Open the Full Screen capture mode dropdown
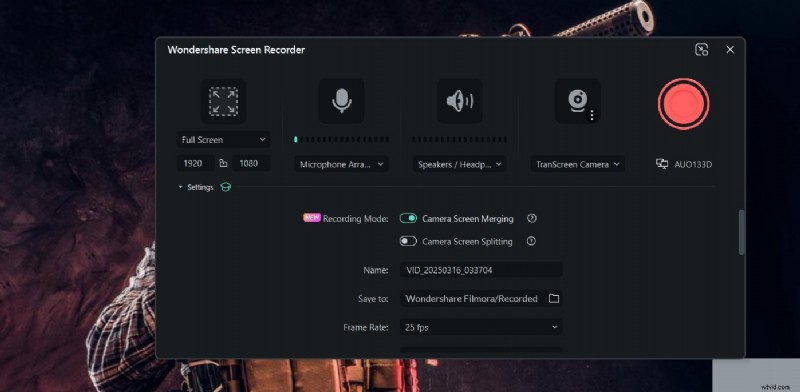800x392 pixels. pos(223,139)
